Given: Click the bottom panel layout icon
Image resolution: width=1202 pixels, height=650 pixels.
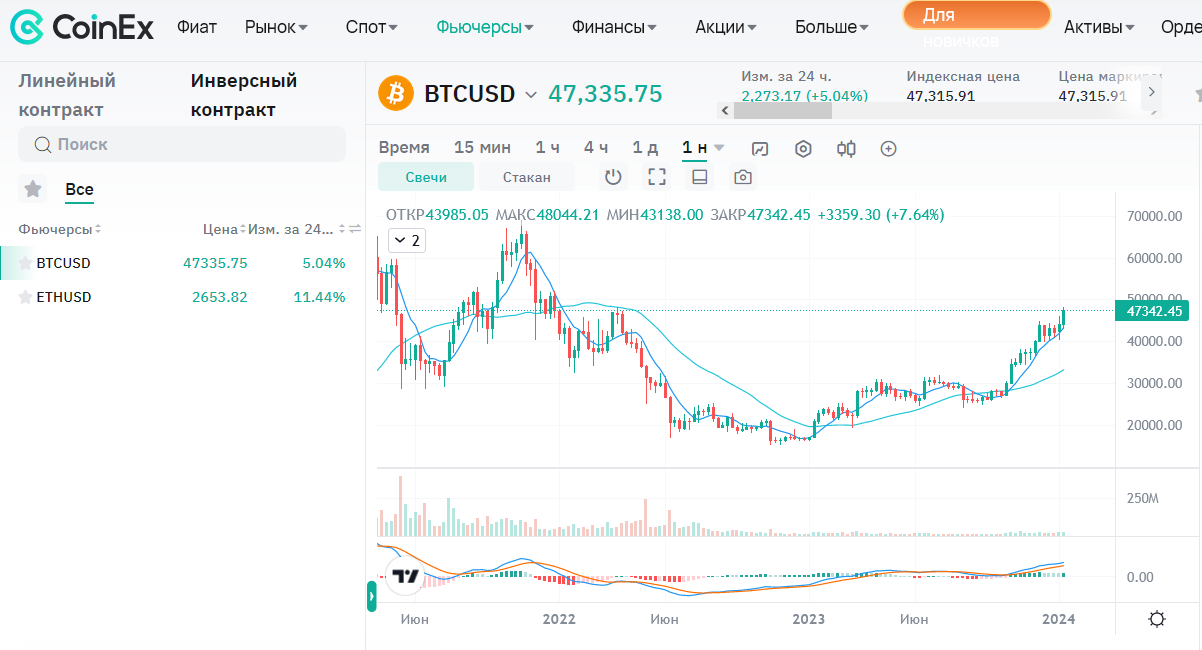Looking at the screenshot, I should tap(700, 177).
